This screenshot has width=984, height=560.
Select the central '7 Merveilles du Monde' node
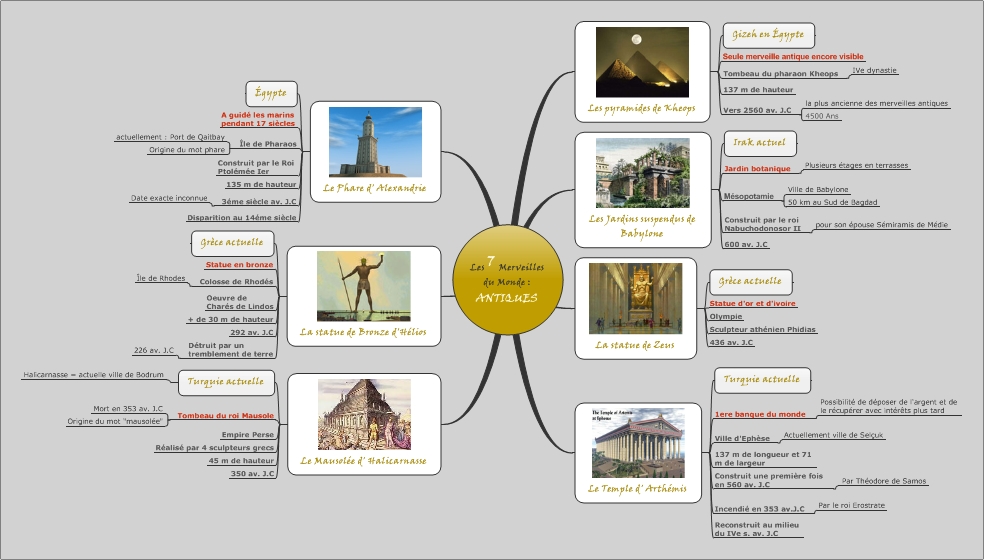click(506, 283)
